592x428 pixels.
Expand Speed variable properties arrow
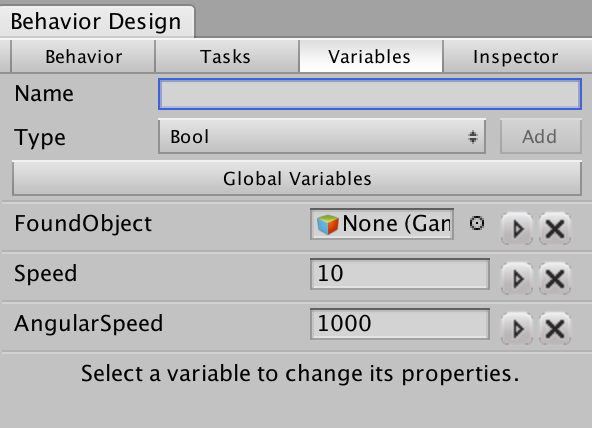pos(517,279)
